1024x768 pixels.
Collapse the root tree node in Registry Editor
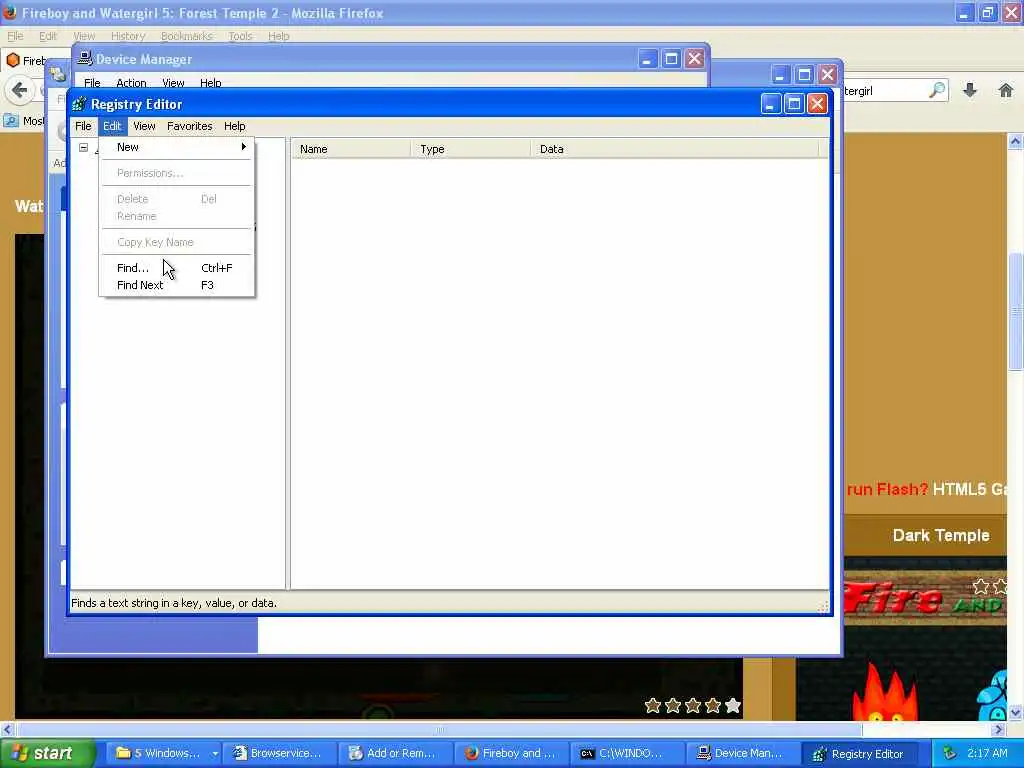(x=84, y=148)
